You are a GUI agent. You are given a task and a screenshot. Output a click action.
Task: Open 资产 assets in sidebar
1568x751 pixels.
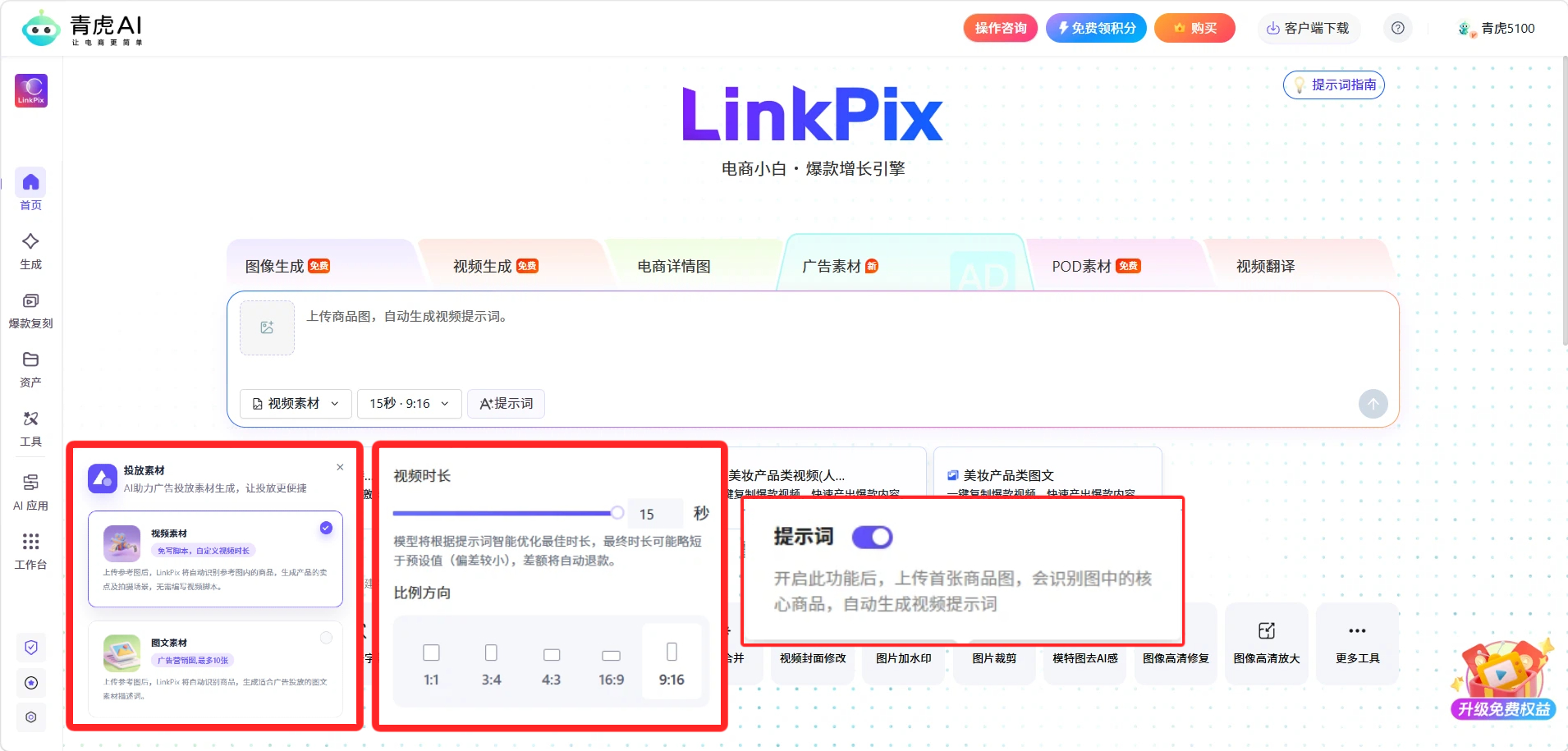[x=30, y=369]
